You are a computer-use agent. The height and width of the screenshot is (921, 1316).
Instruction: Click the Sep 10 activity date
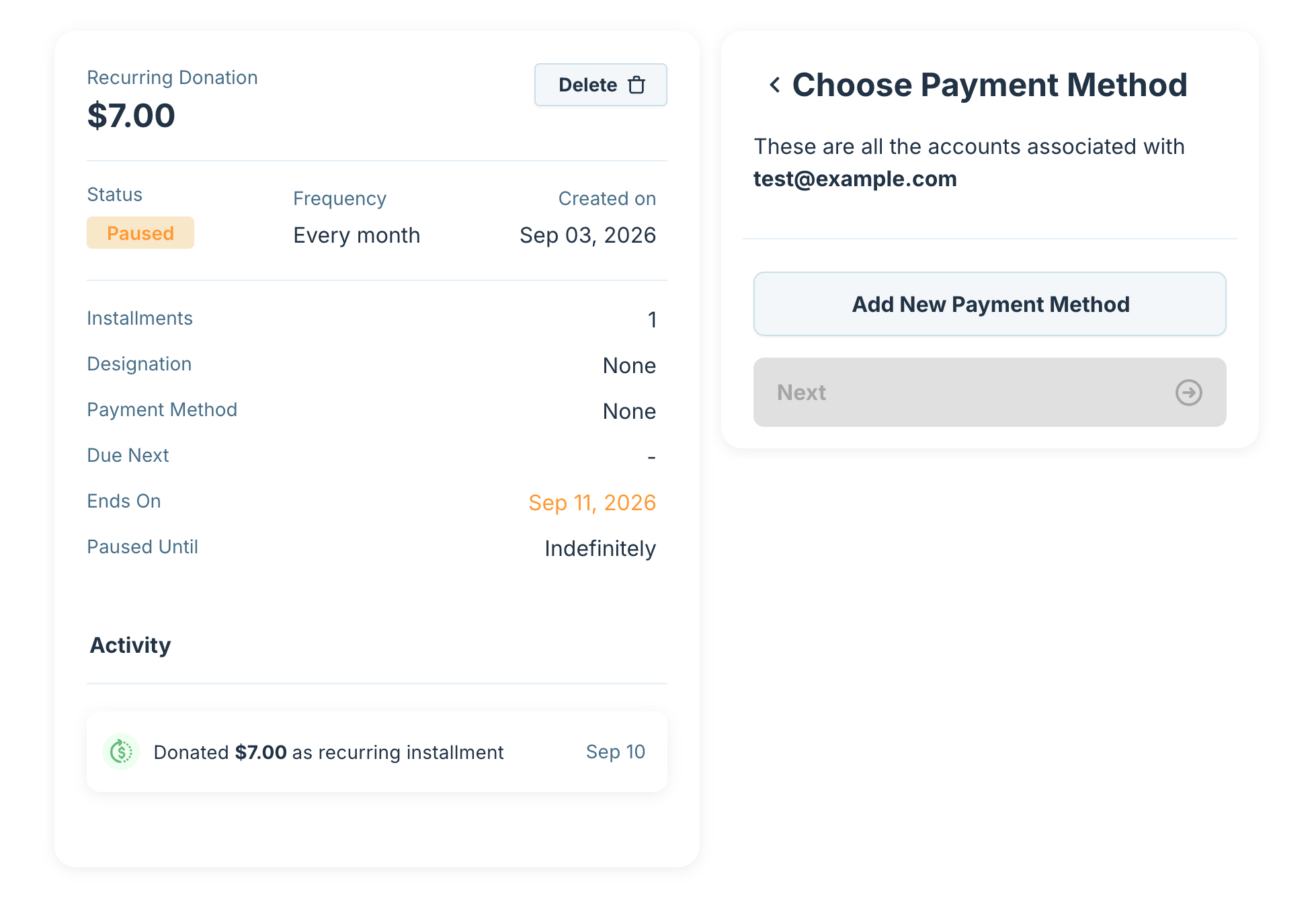point(615,752)
